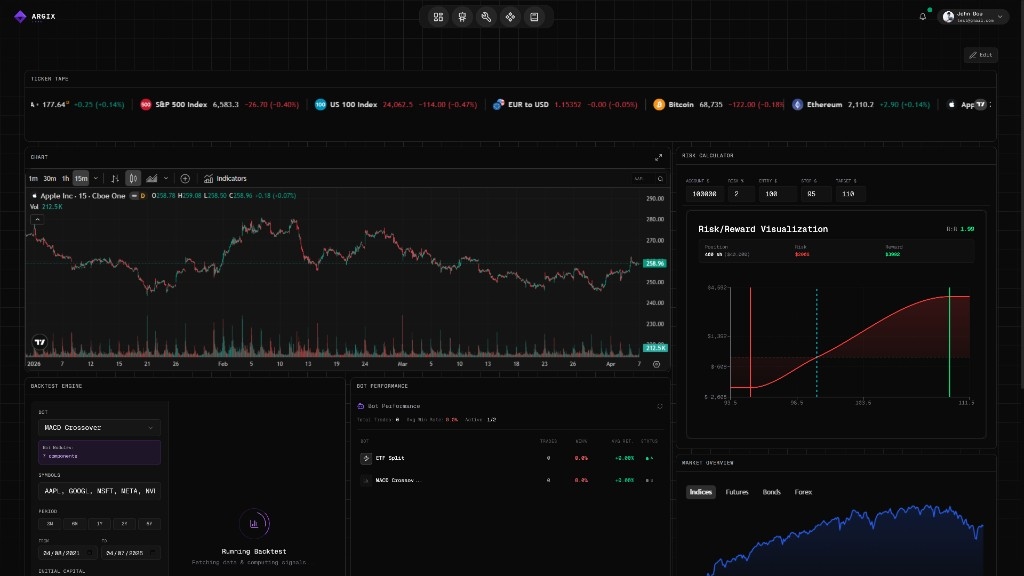Open the Ethereum ticker
1024x576 pixels.
pyautogui.click(x=861, y=104)
